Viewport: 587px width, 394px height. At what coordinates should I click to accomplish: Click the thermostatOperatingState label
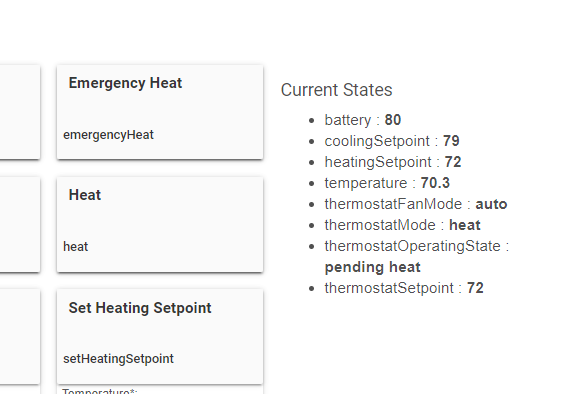[413, 246]
